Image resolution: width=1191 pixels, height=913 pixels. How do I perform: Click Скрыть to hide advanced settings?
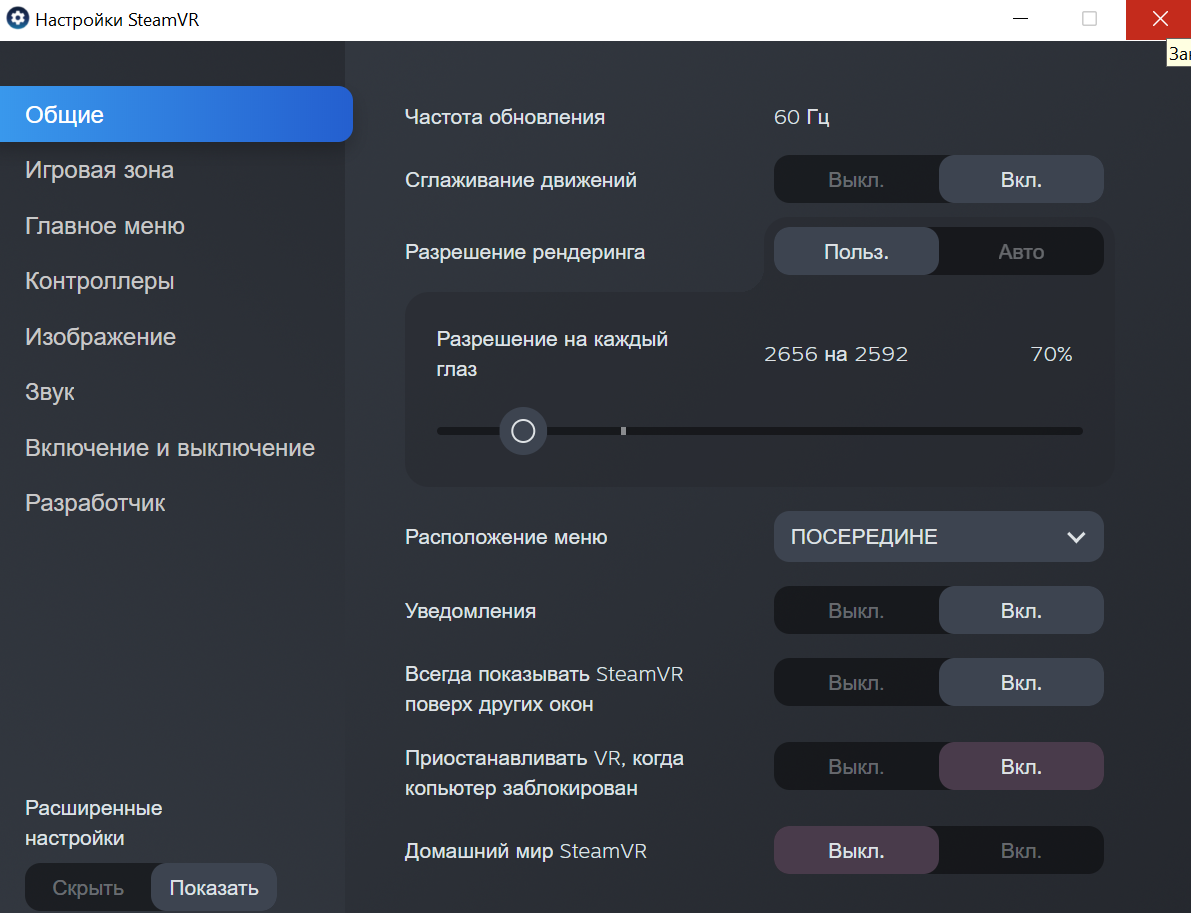[88, 887]
